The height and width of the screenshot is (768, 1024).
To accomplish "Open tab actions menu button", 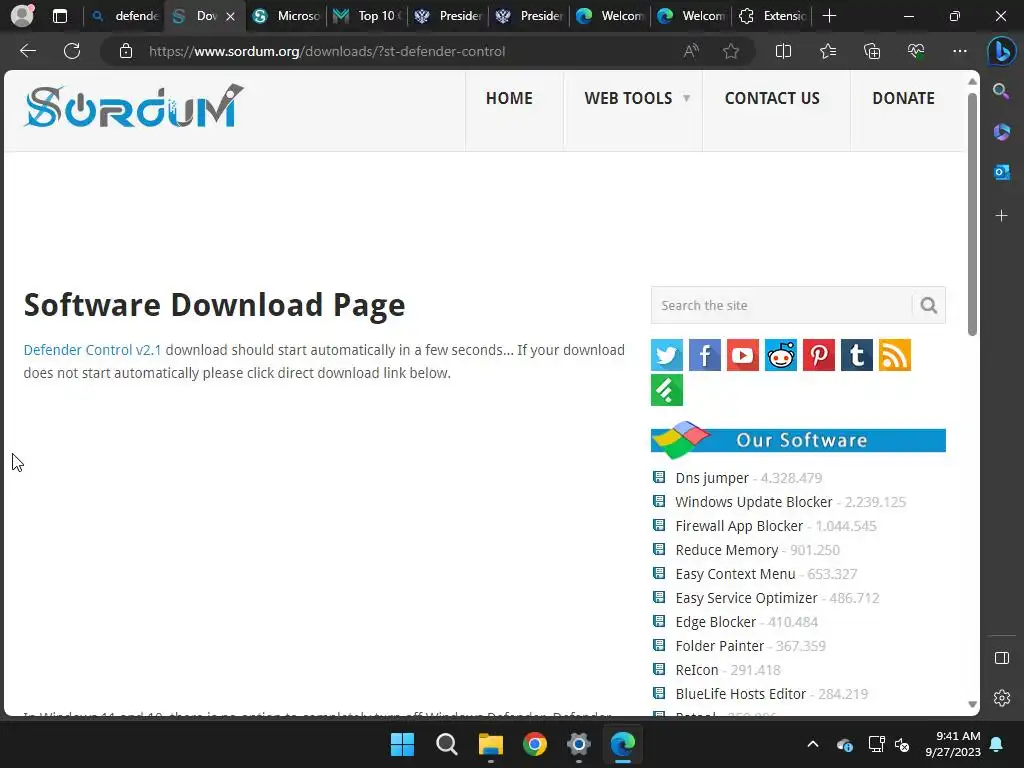I will (59, 16).
